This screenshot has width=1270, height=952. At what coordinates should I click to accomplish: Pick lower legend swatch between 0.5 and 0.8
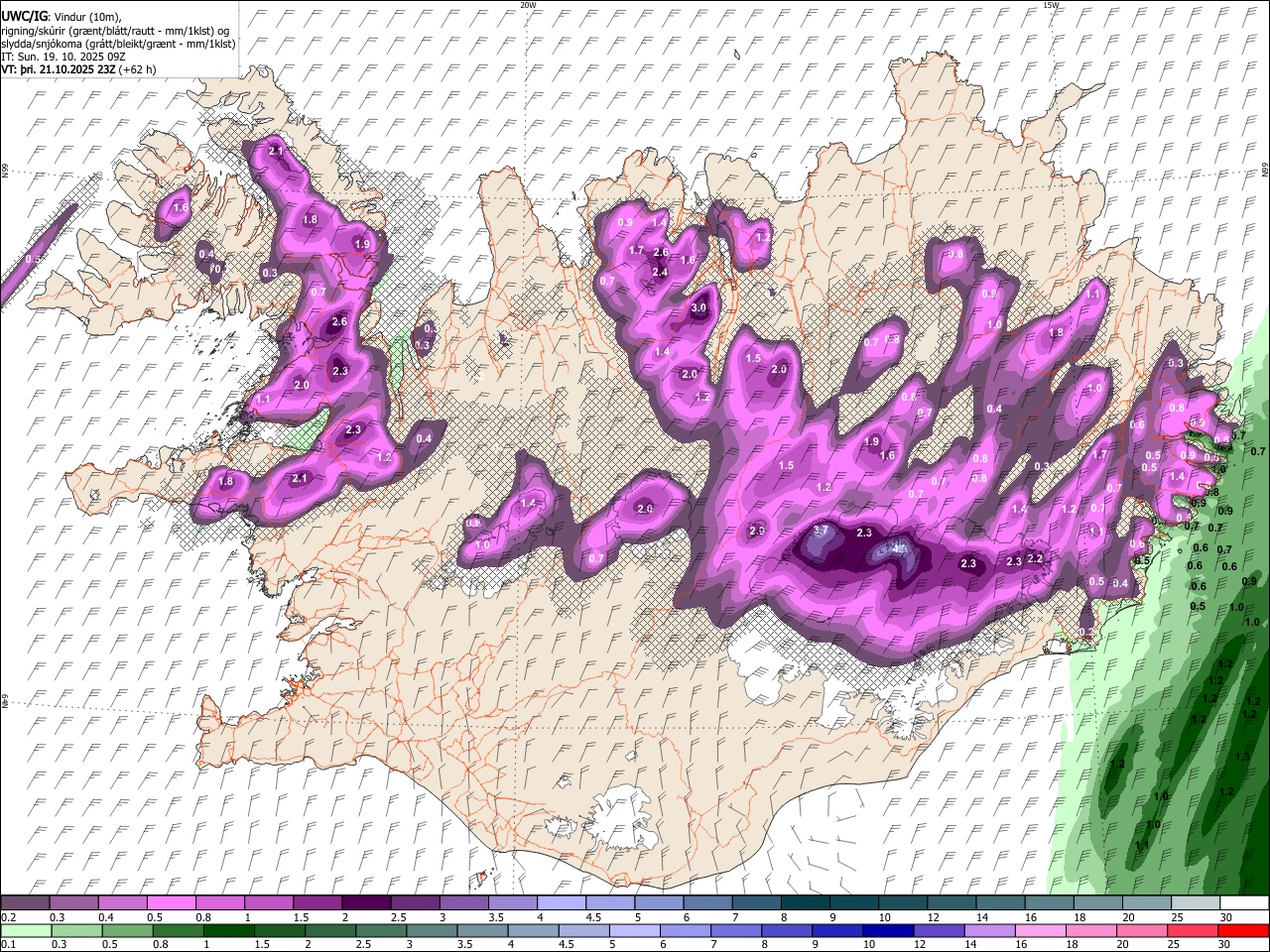click(127, 930)
